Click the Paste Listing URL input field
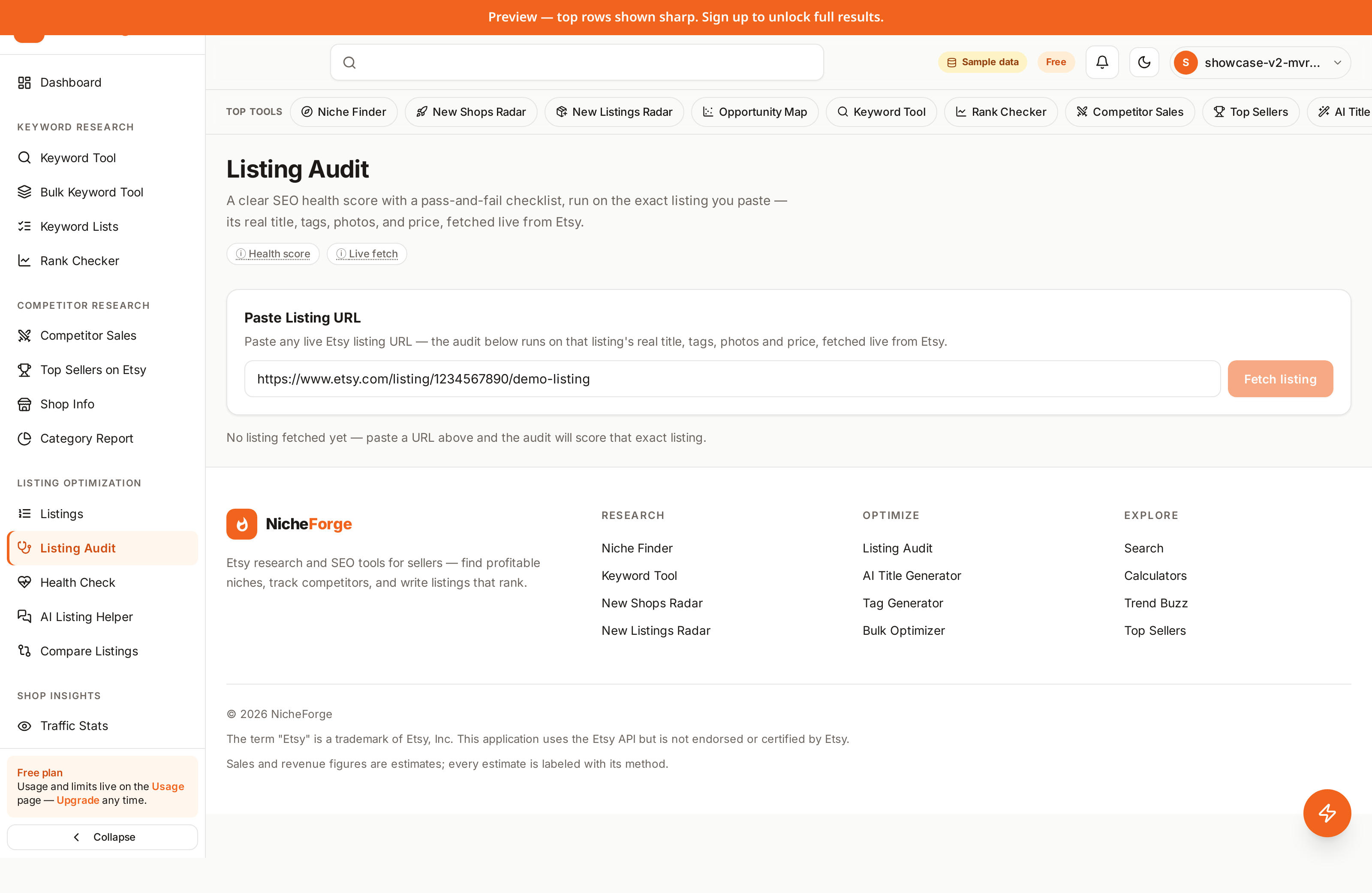 pos(732,379)
